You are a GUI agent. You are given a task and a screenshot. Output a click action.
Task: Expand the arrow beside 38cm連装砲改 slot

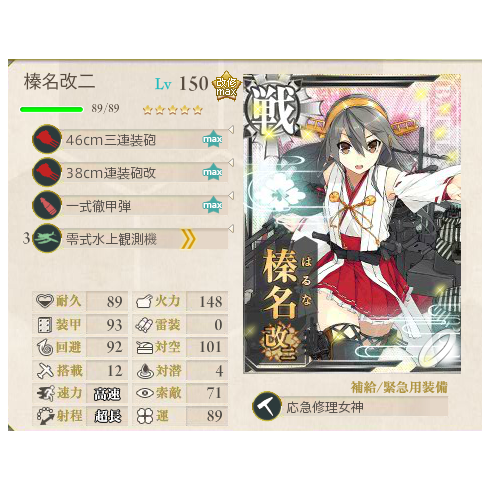pos(231,163)
